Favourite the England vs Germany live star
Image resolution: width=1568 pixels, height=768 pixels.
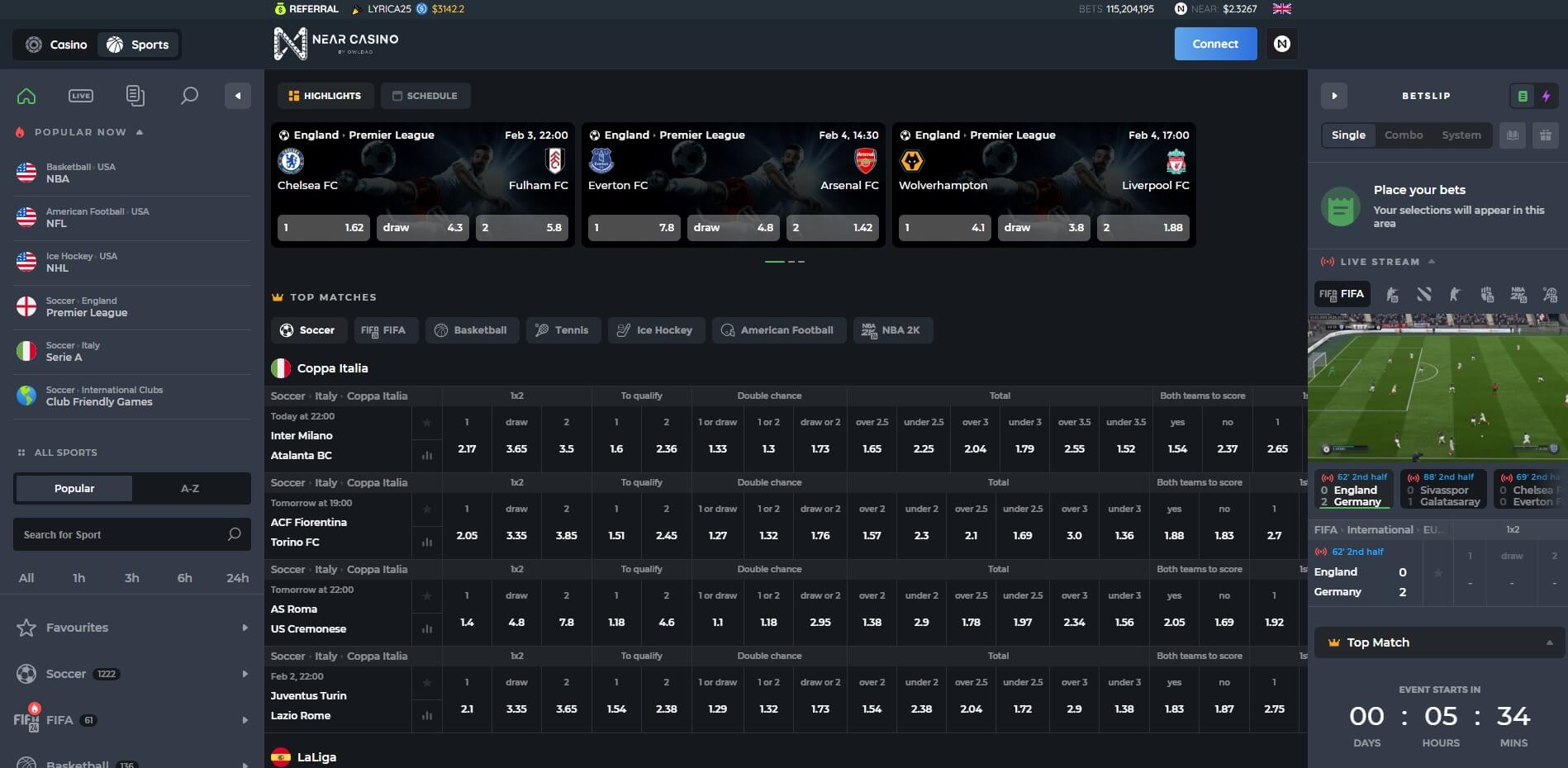(x=1438, y=573)
